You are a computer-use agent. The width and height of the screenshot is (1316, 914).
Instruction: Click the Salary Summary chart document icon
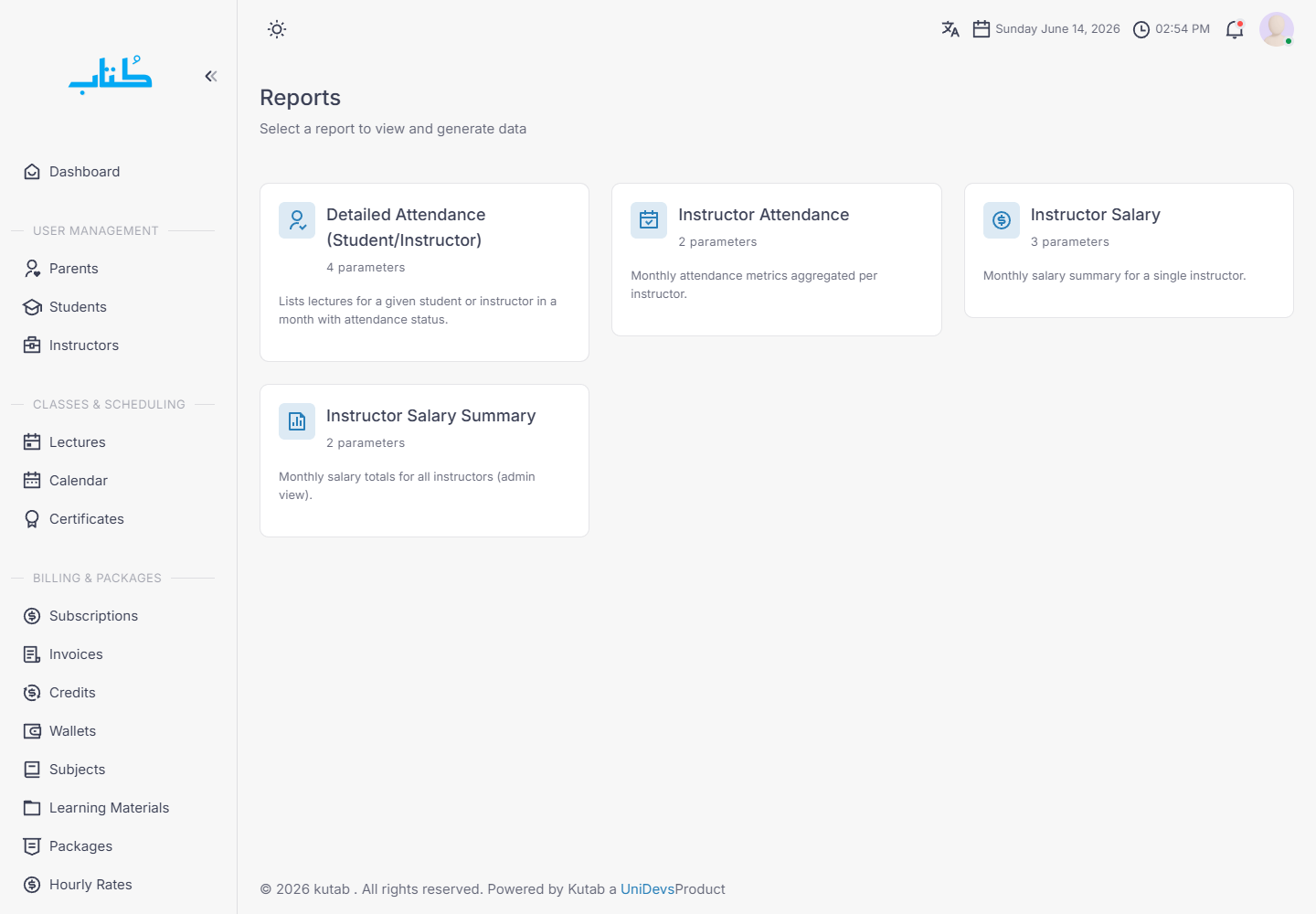click(297, 421)
